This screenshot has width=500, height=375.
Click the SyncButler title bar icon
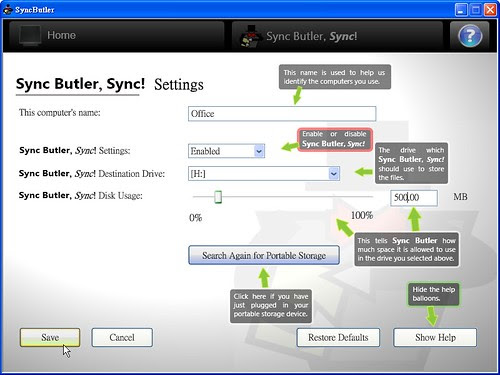[x=7, y=10]
